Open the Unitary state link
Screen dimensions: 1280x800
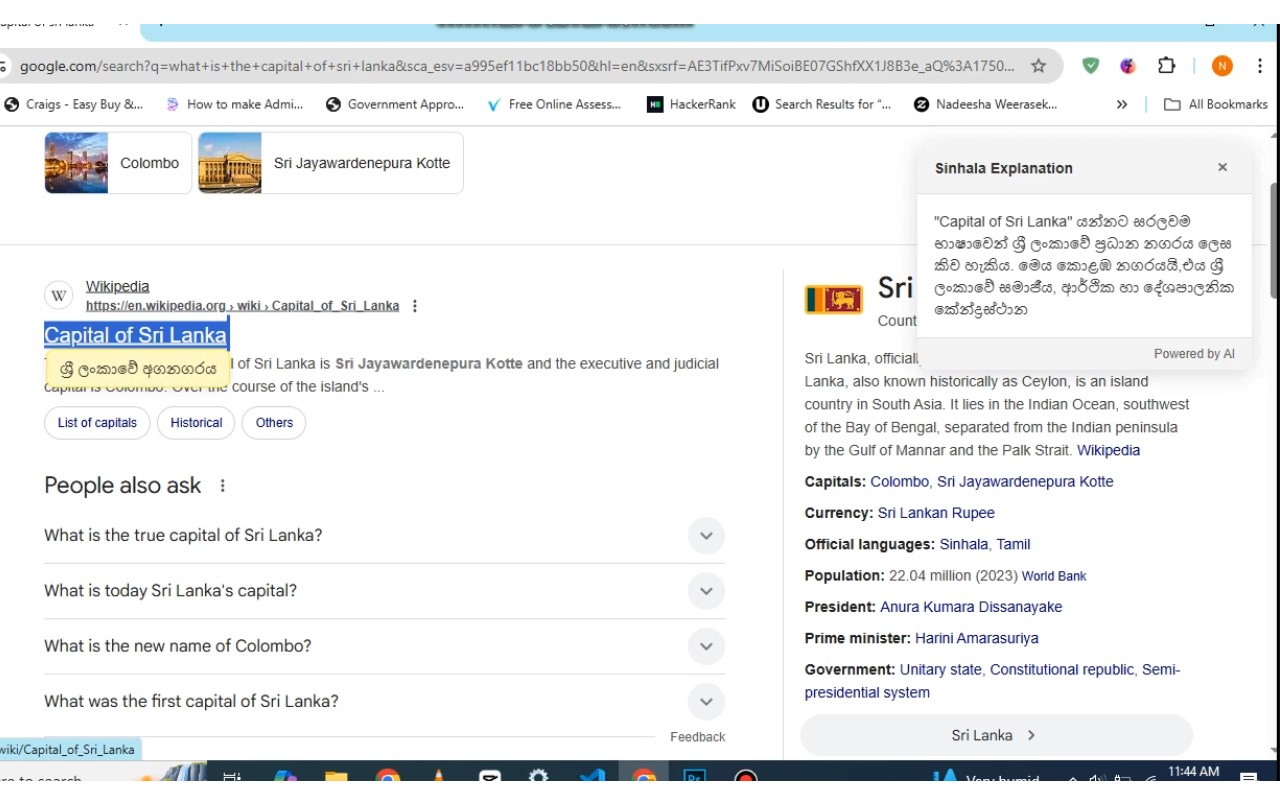[940, 670]
